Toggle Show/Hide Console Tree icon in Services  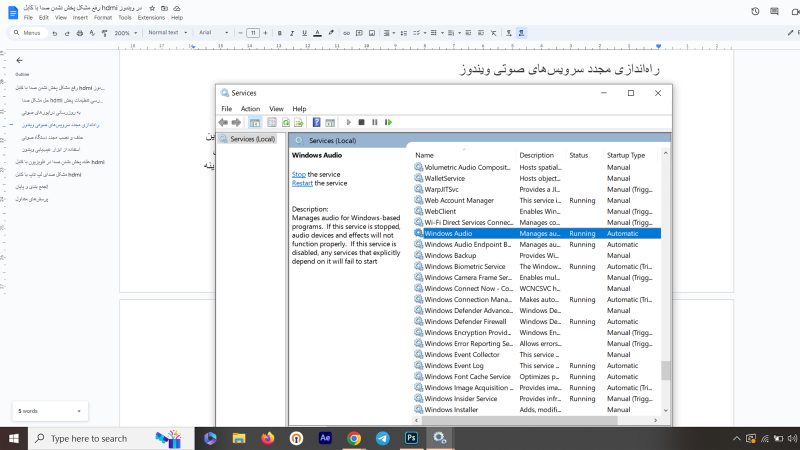pos(255,122)
